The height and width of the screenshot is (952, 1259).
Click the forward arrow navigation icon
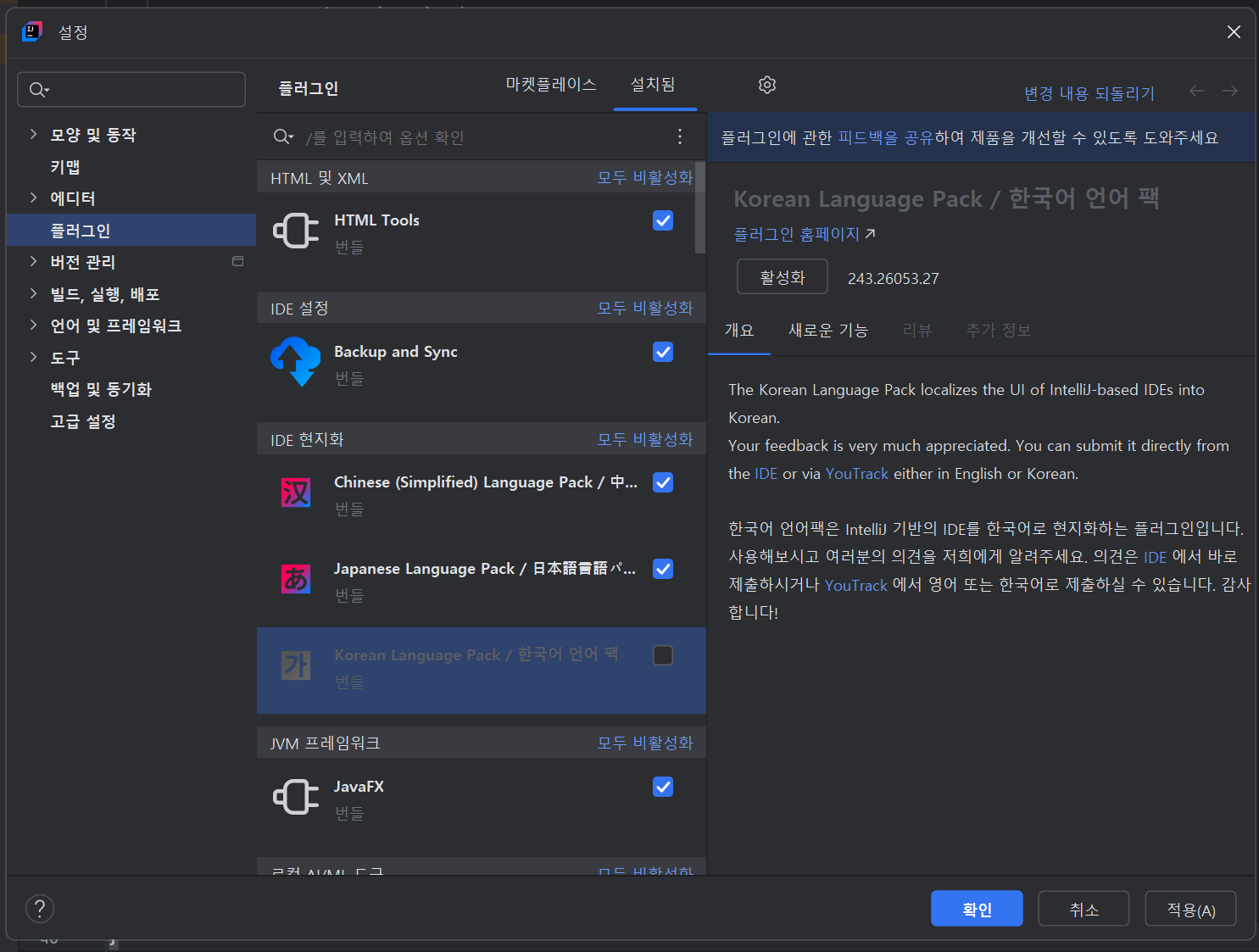click(1230, 91)
